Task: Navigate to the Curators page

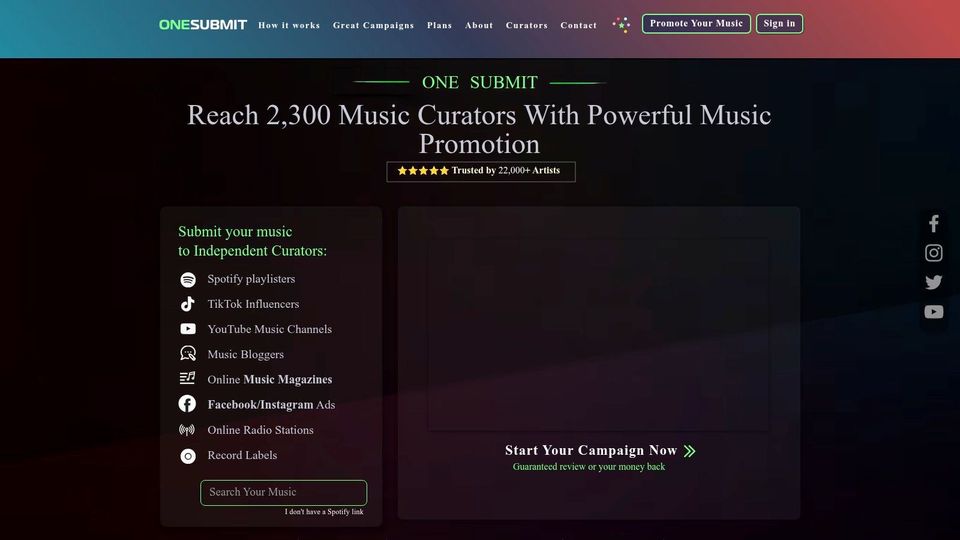Action: click(527, 25)
